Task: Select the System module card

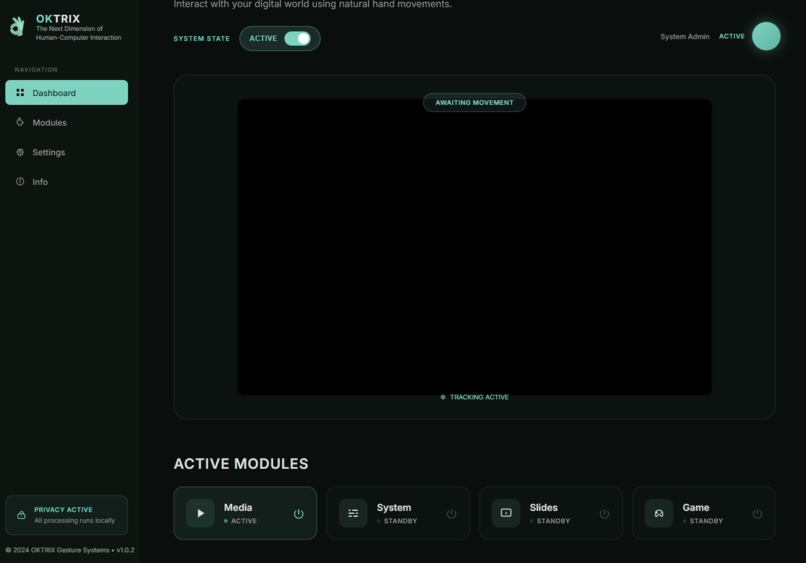Action: pyautogui.click(x=398, y=513)
